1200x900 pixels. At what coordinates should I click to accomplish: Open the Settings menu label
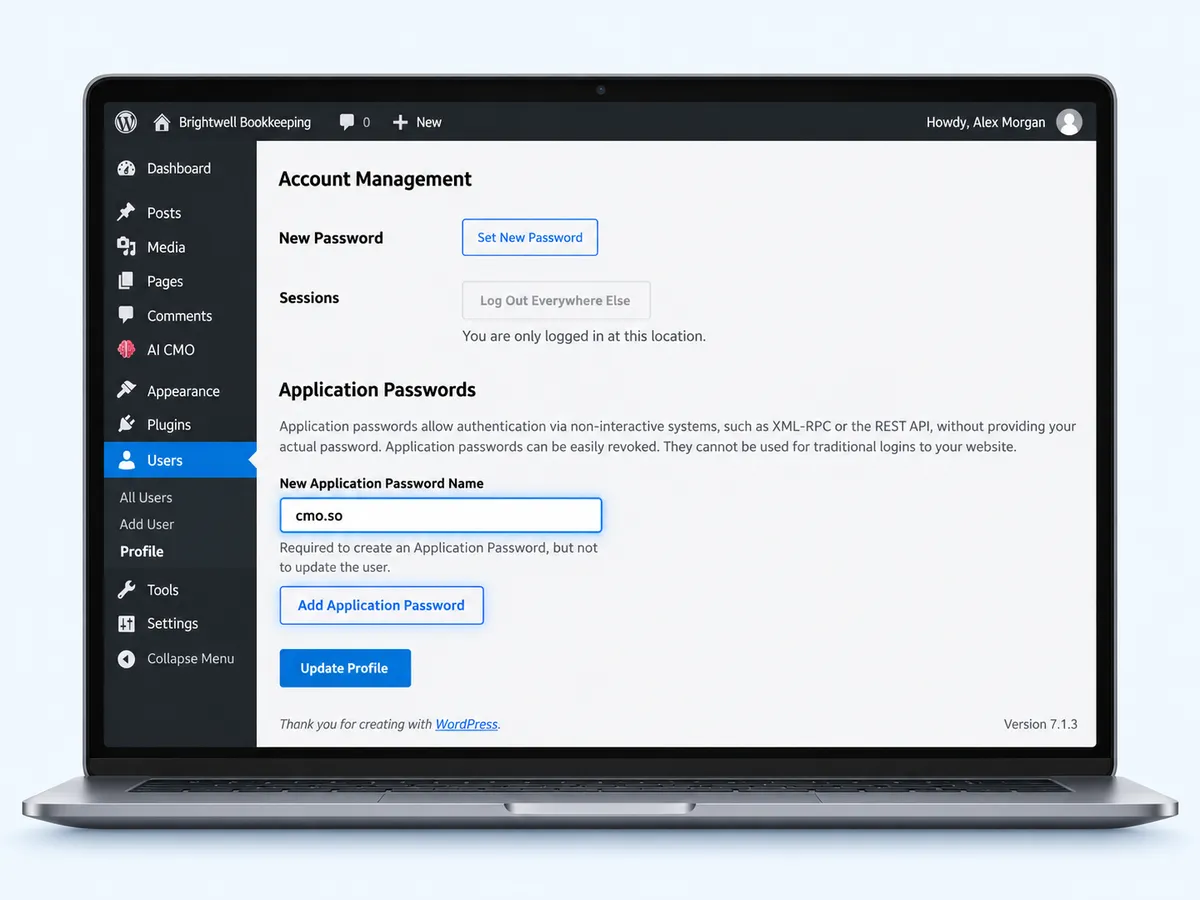(173, 623)
